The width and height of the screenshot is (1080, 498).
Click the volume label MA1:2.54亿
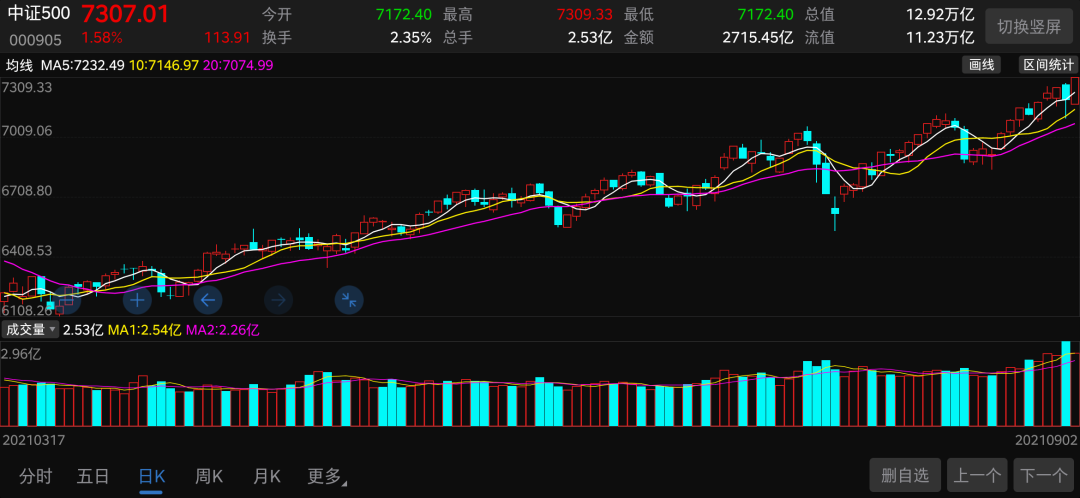(144, 330)
